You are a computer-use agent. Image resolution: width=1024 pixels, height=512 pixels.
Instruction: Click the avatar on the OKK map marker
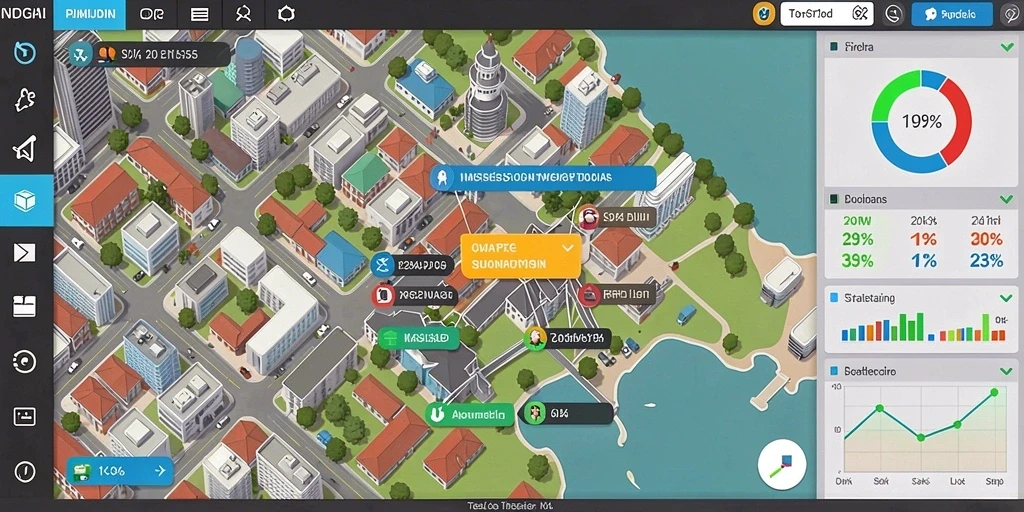tap(534, 413)
